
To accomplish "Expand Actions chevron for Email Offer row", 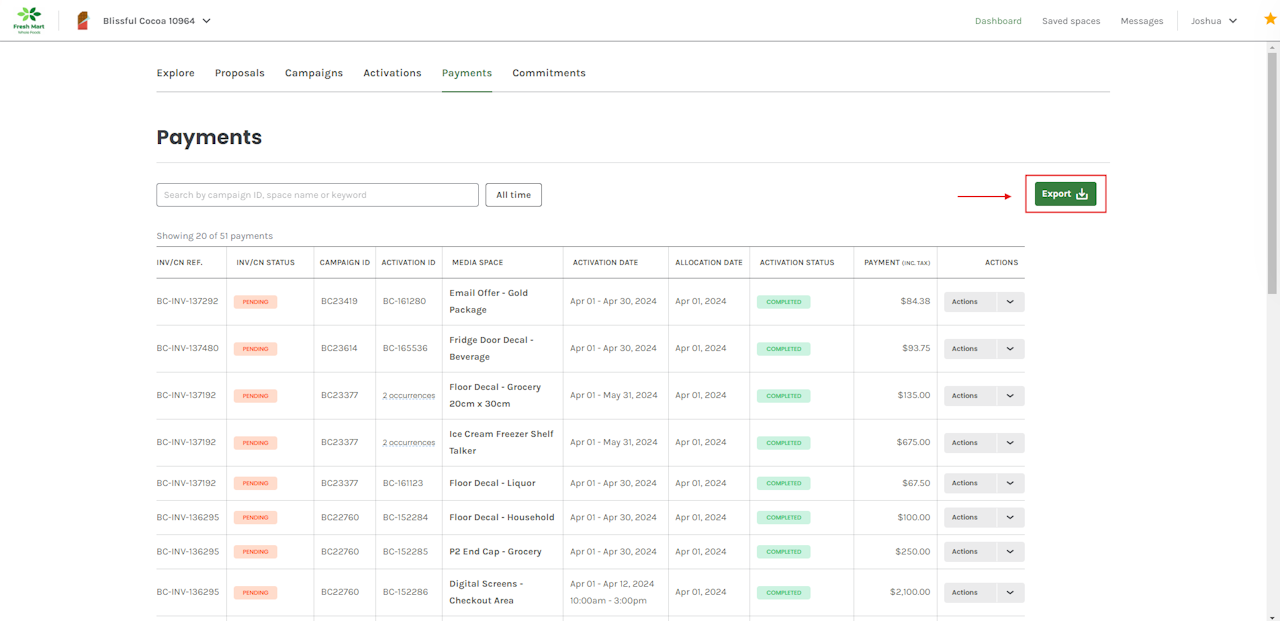I will (1010, 302).
